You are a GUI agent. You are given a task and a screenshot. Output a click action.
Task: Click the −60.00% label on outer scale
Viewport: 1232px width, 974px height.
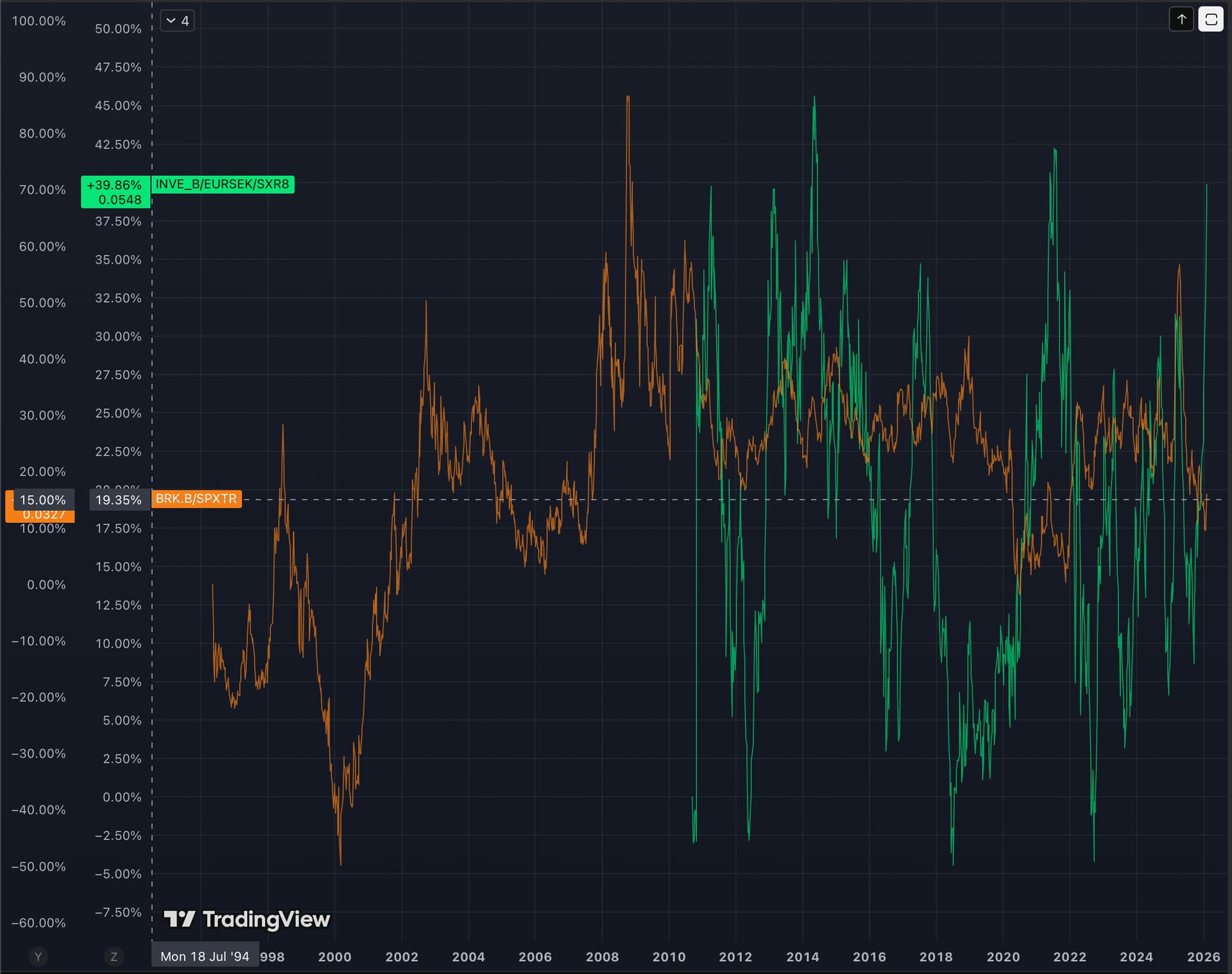[39, 923]
